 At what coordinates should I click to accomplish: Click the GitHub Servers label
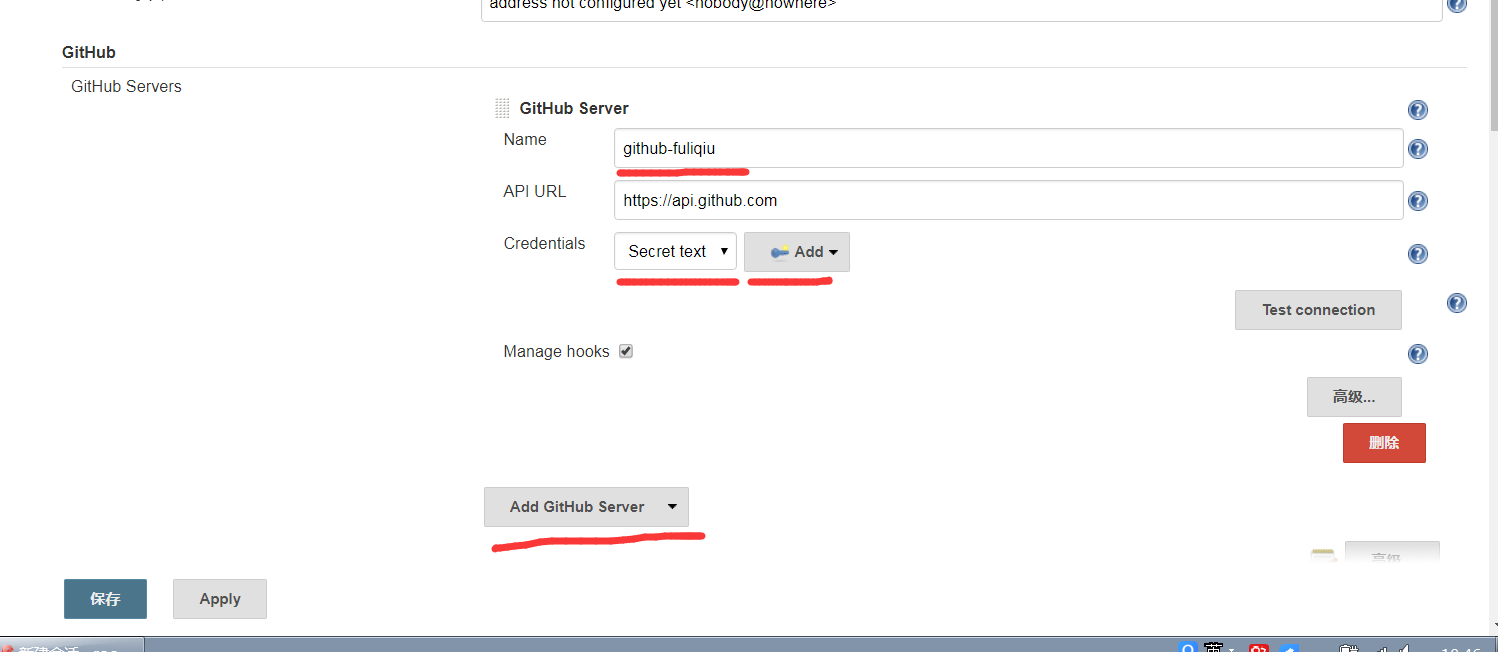click(126, 87)
